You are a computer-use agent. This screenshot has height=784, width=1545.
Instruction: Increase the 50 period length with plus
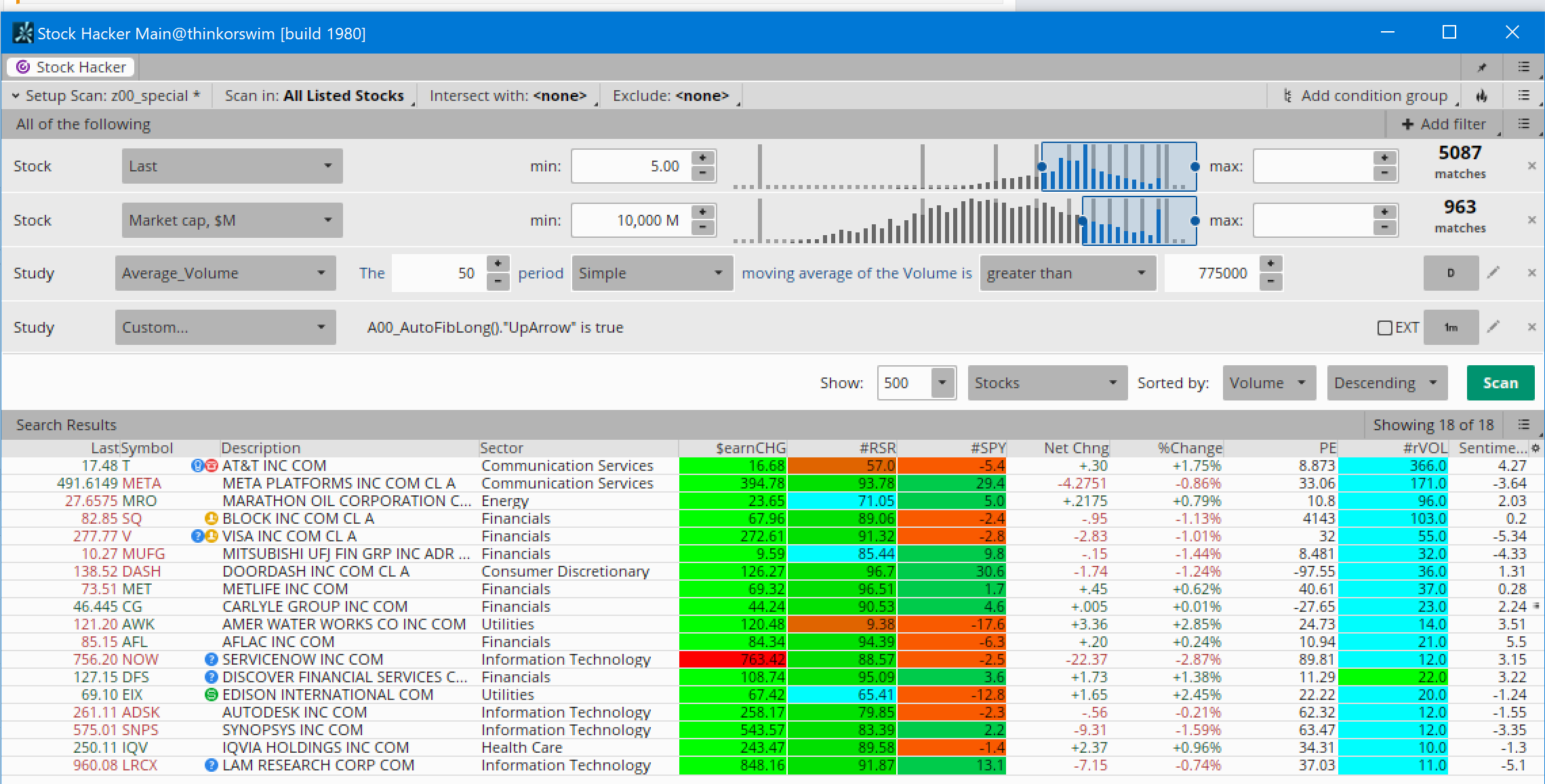[x=498, y=264]
